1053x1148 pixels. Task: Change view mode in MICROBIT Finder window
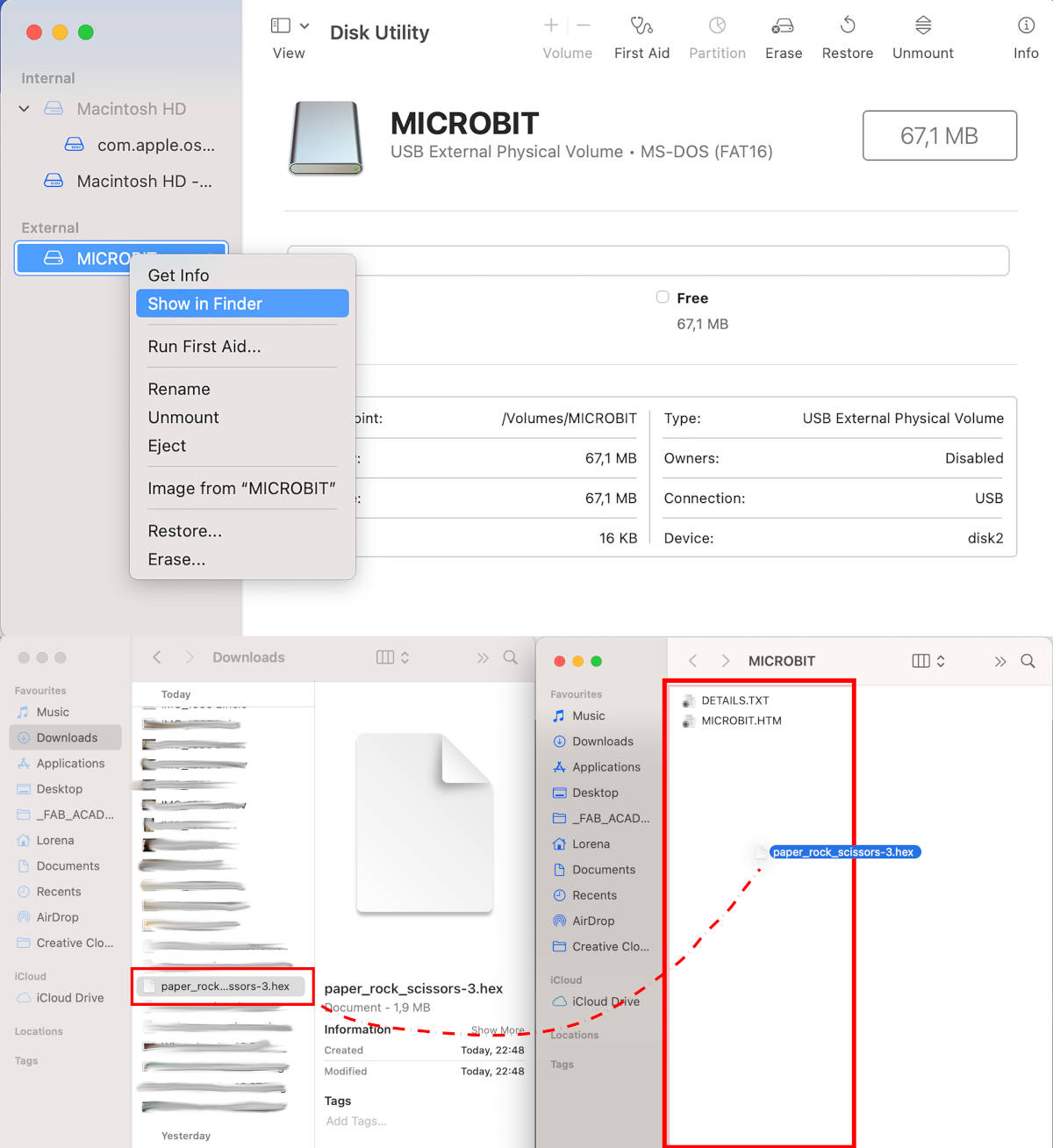pyautogui.click(x=928, y=661)
